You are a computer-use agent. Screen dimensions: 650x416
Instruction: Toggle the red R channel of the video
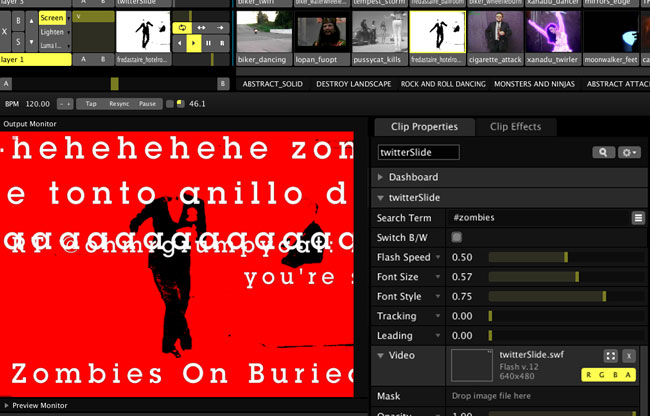pyautogui.click(x=589, y=375)
